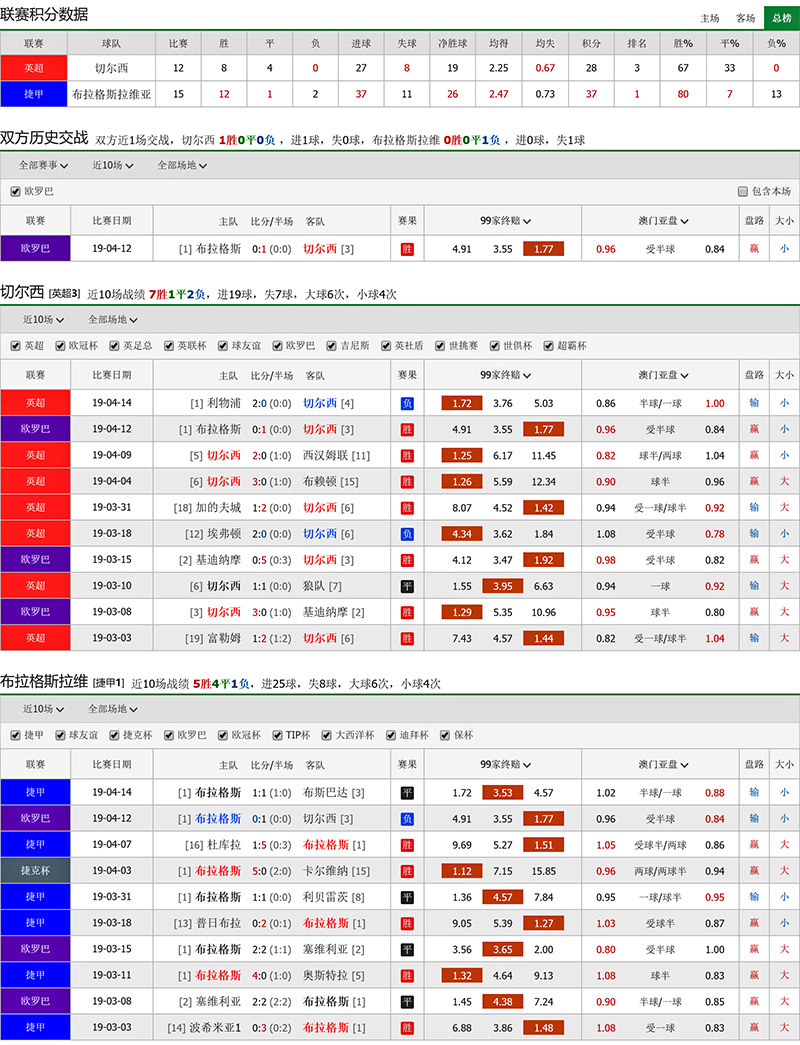Viewport: 800px width, 1045px height.
Task: Click draw icon for 布拉格斯 vs 利贝雷茨
Action: click(x=407, y=897)
